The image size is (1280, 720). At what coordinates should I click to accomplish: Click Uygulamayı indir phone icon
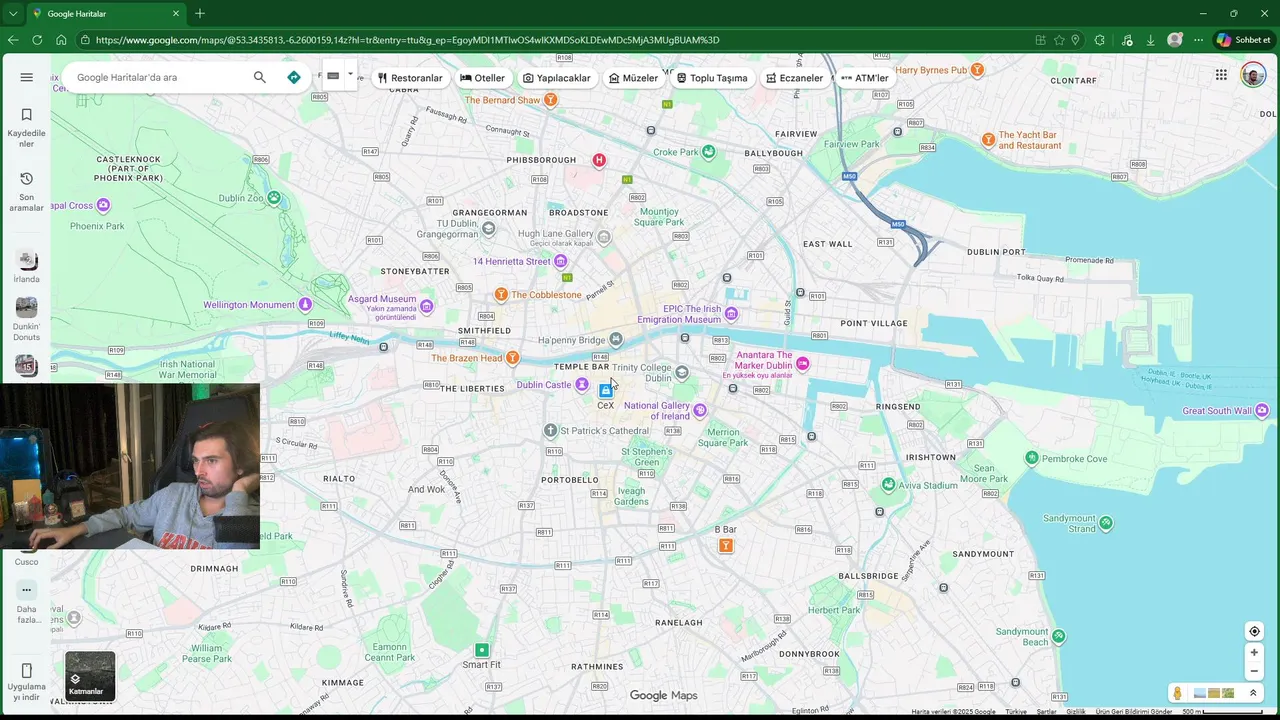pyautogui.click(x=27, y=670)
